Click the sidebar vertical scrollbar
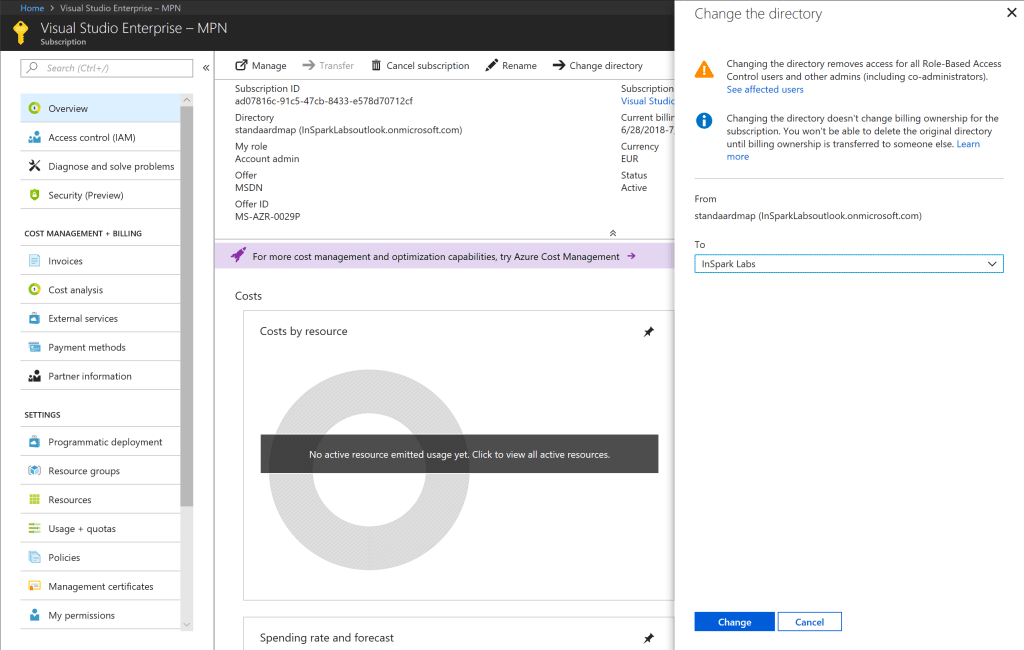The image size is (1024, 650). click(187, 300)
